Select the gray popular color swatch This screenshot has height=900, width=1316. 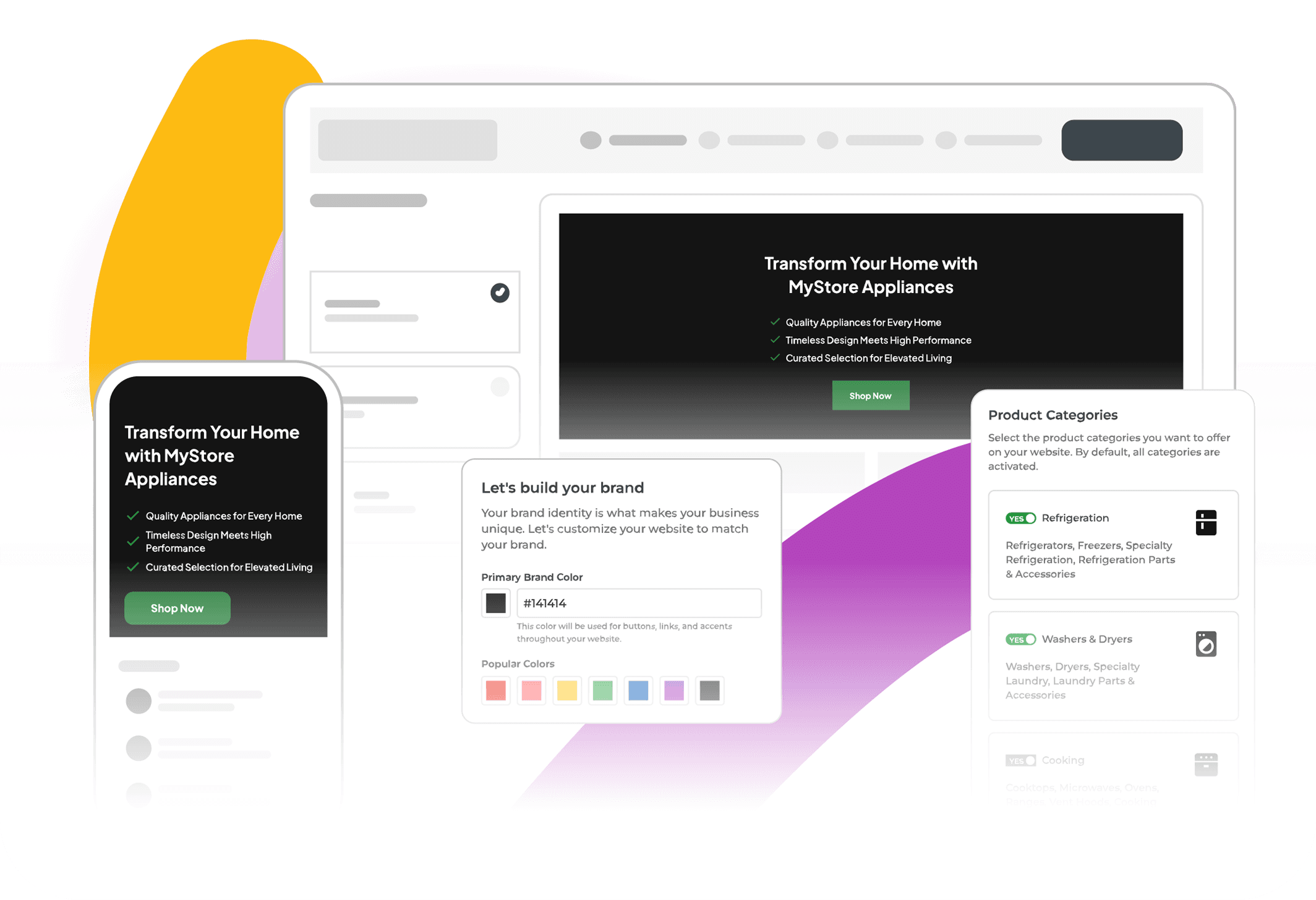click(709, 690)
